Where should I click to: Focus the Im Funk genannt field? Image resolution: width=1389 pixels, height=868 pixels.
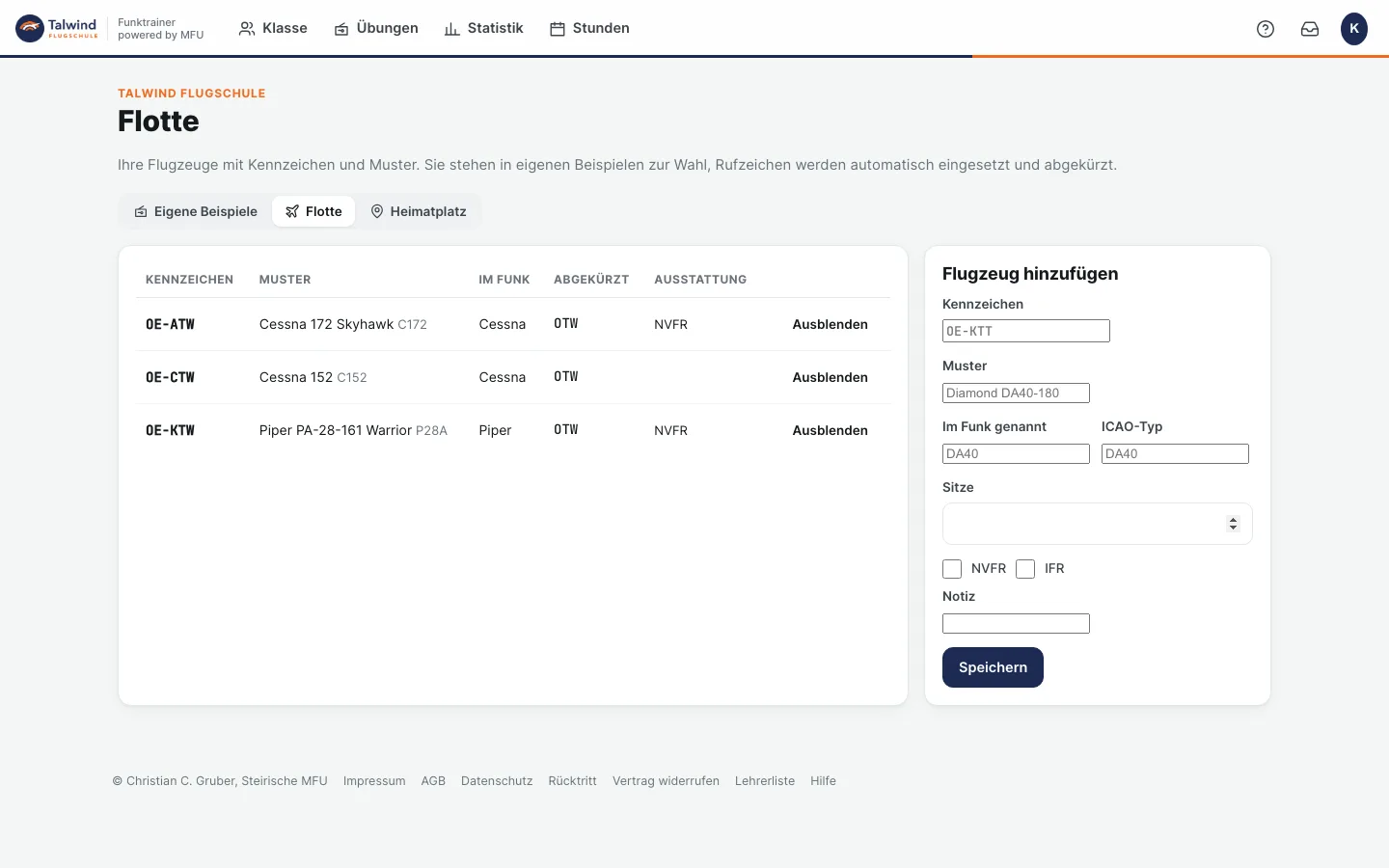tap(1016, 453)
